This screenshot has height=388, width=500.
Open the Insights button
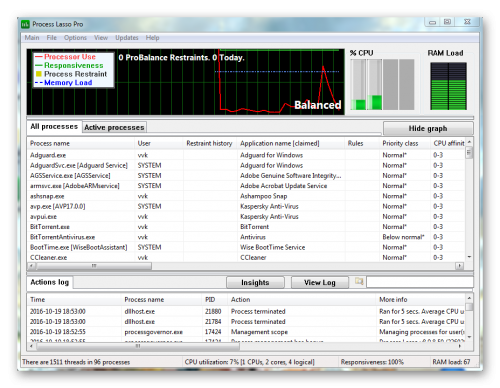pyautogui.click(x=255, y=283)
